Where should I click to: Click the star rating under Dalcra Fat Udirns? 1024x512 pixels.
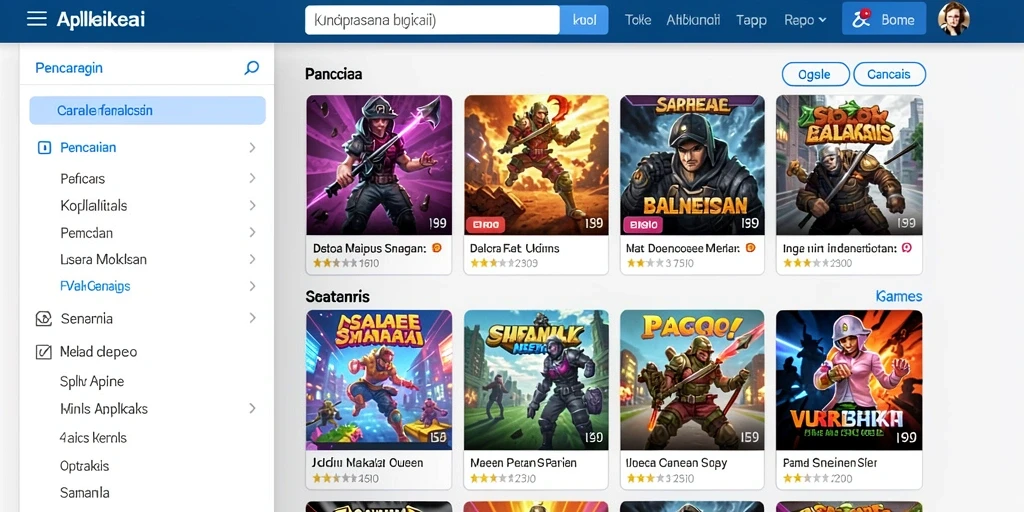click(x=492, y=264)
